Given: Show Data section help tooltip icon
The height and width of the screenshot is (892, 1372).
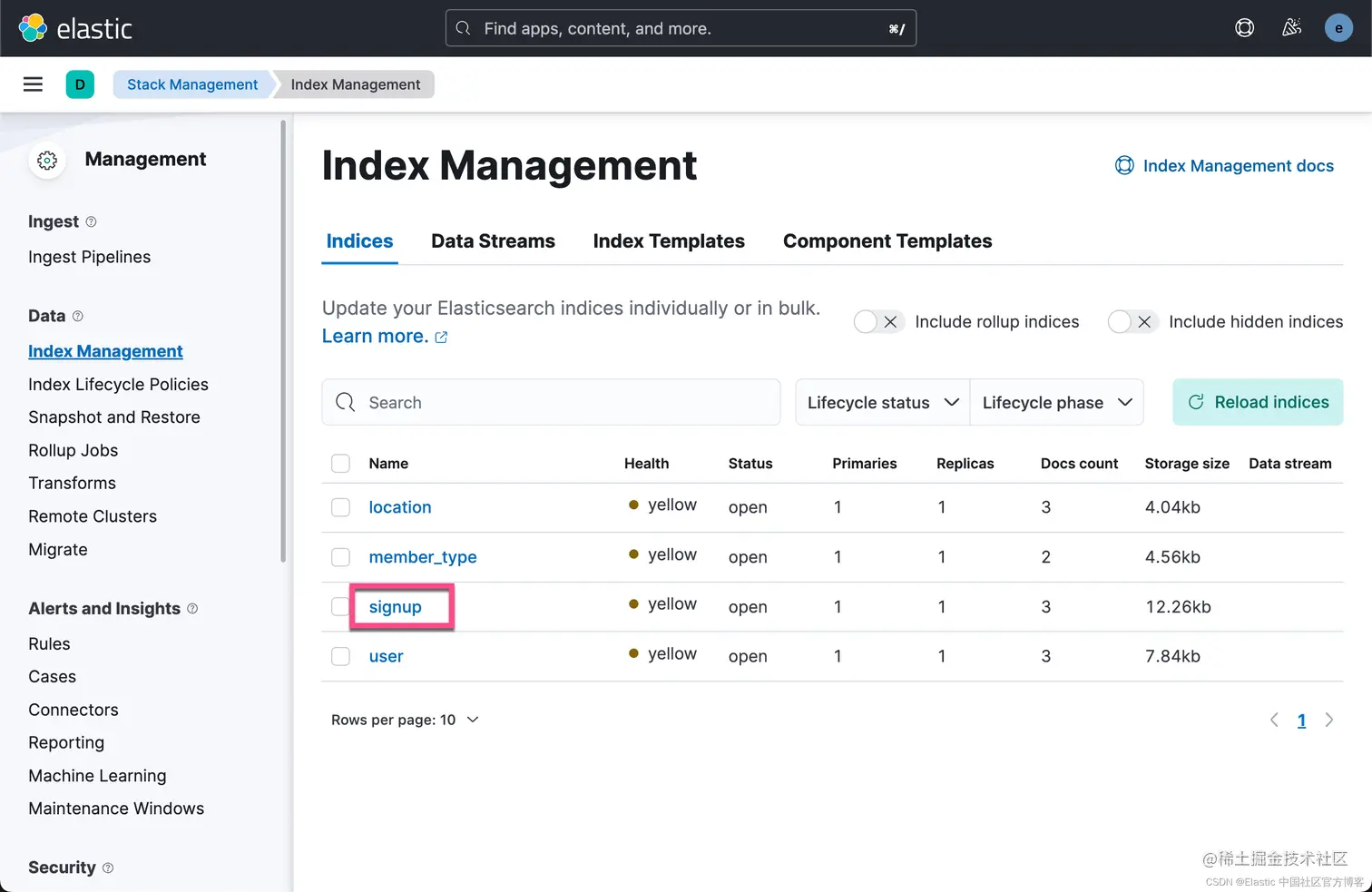Looking at the screenshot, I should tap(78, 316).
